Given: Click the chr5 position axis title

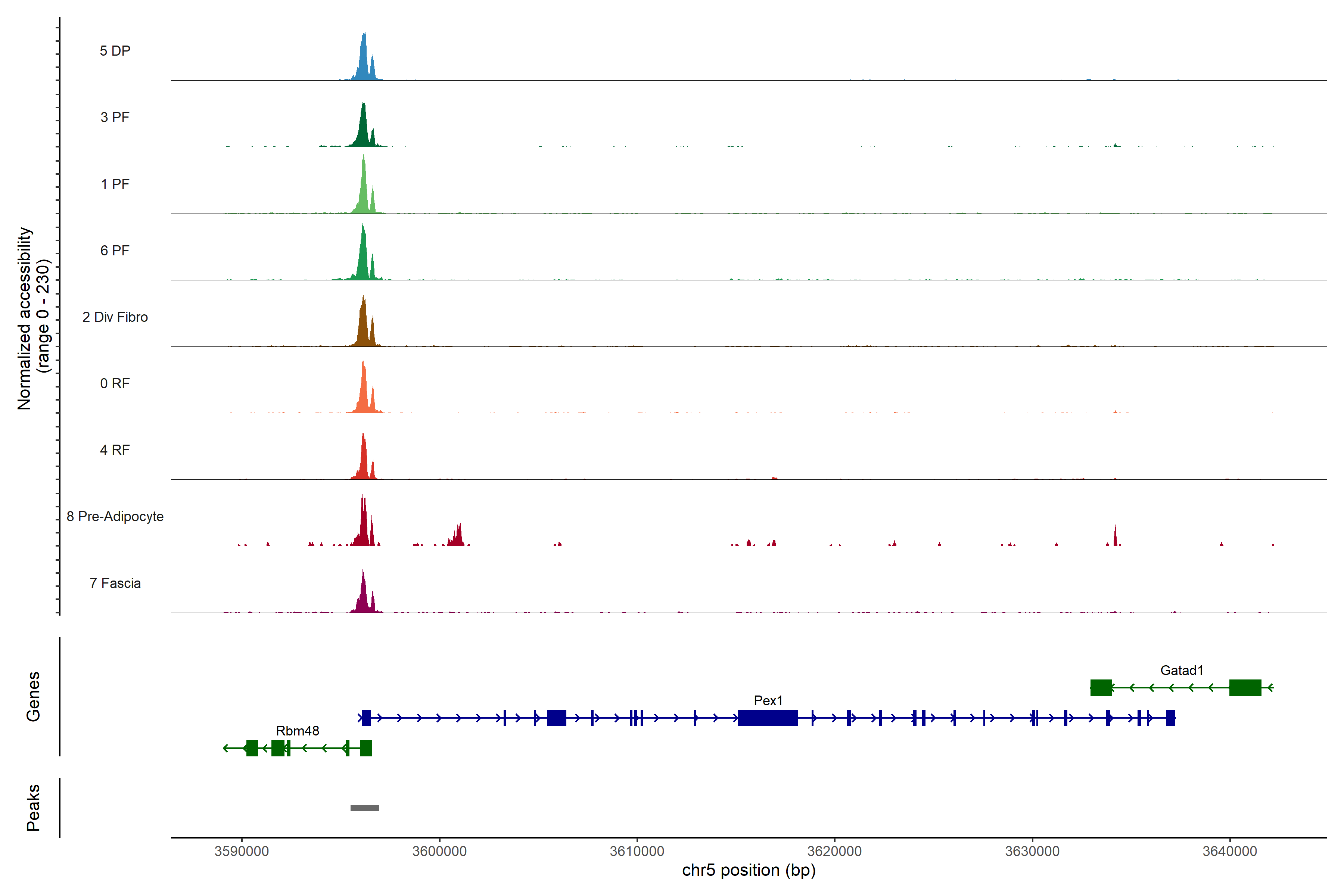Looking at the screenshot, I should (x=749, y=870).
